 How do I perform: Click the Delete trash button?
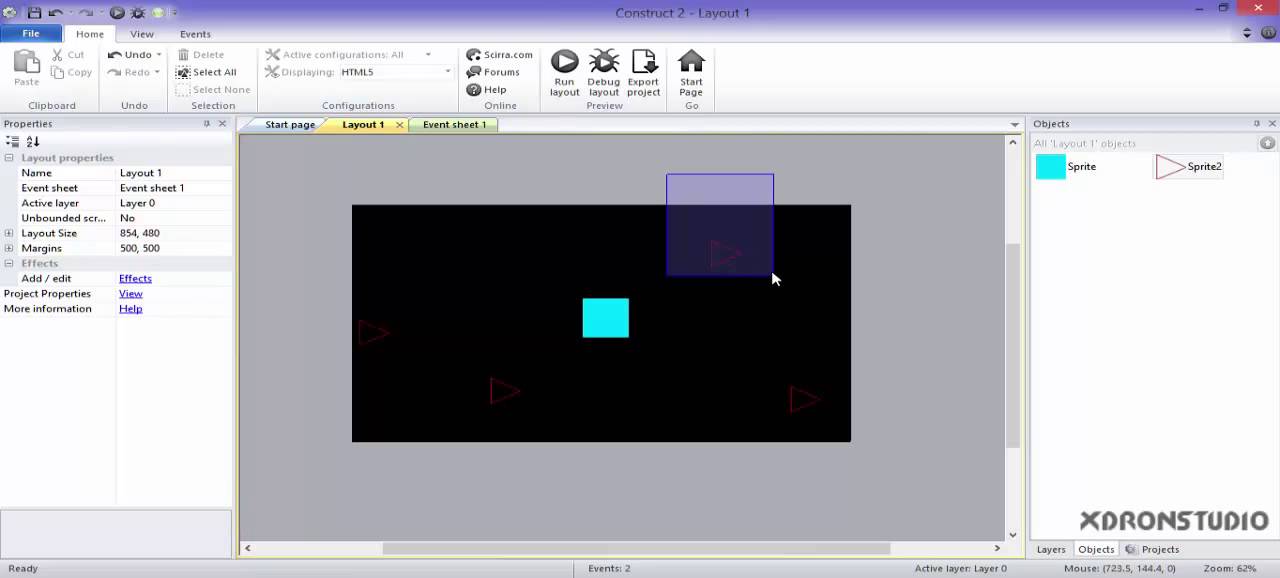[x=201, y=55]
